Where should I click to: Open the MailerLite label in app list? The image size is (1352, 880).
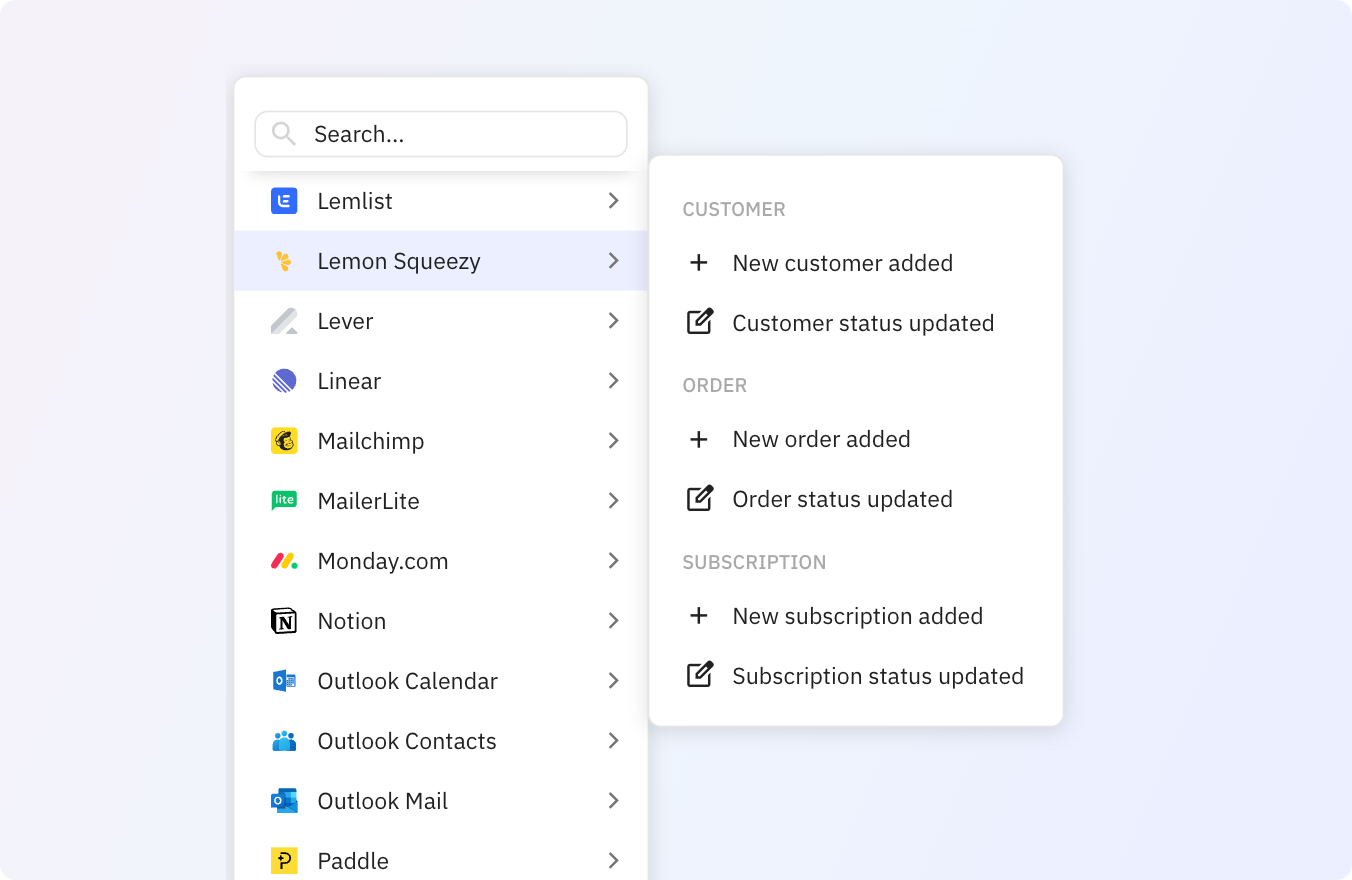pos(368,501)
